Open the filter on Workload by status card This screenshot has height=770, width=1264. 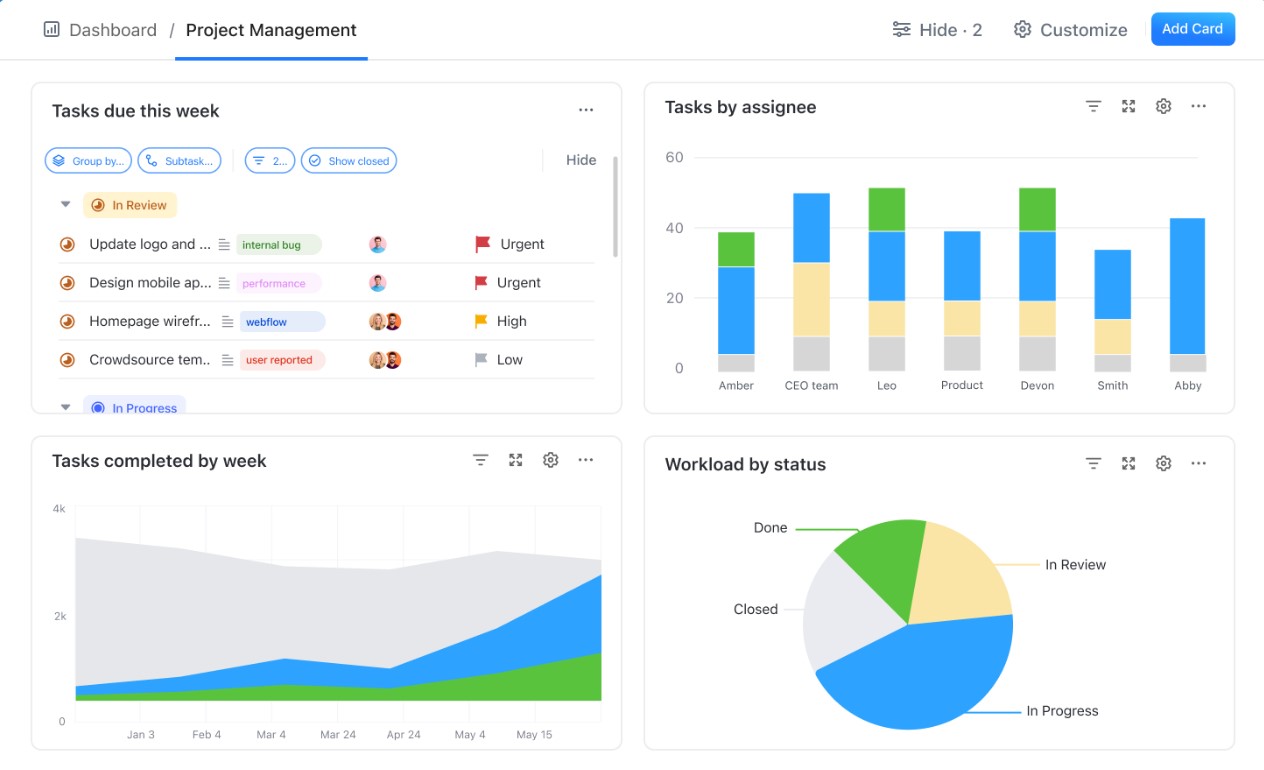[x=1093, y=463]
